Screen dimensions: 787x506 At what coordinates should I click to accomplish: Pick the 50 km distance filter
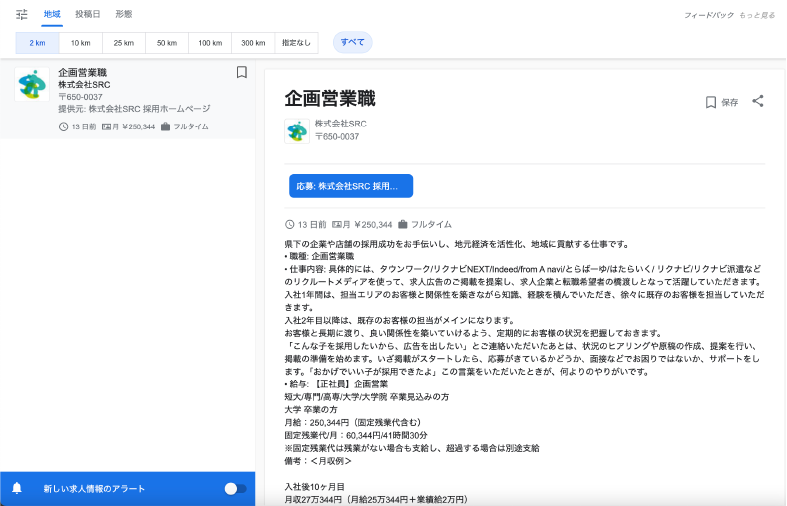tap(167, 43)
